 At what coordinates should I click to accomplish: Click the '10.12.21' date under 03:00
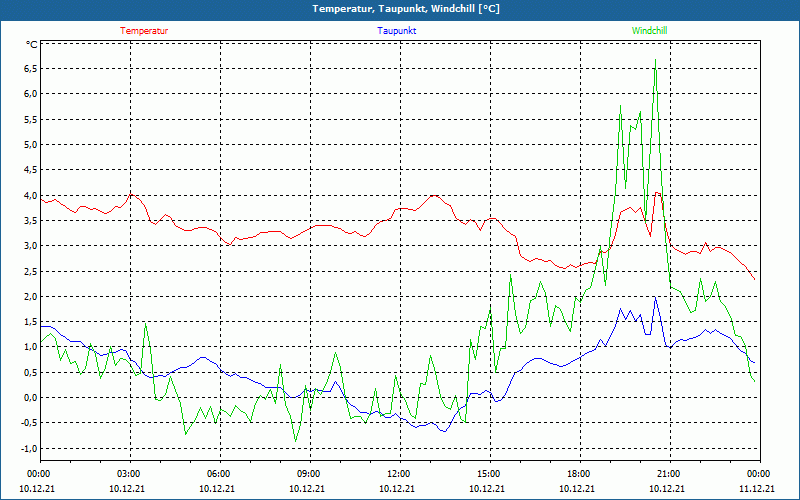(x=127, y=488)
